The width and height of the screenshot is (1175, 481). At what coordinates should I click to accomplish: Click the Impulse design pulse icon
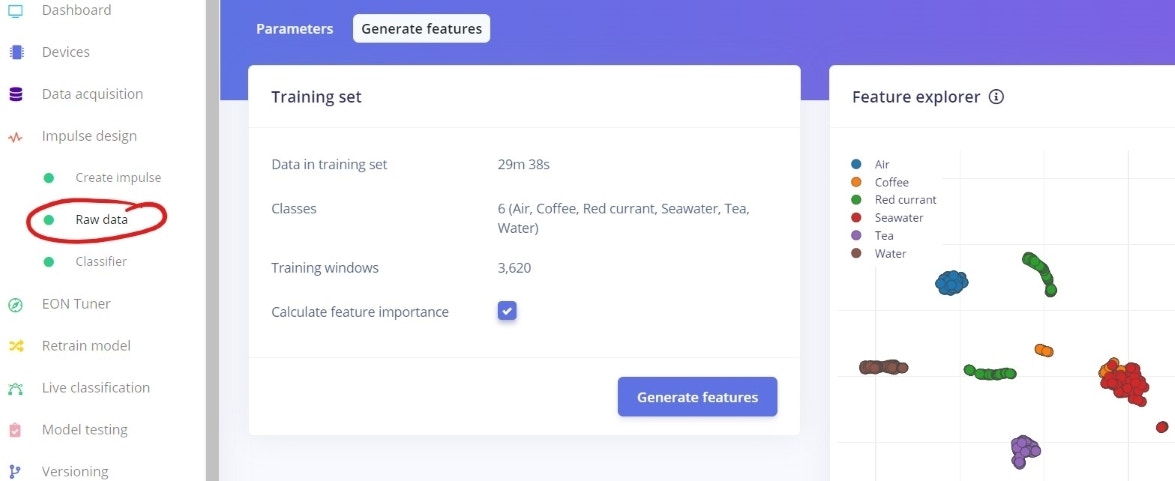(x=16, y=137)
